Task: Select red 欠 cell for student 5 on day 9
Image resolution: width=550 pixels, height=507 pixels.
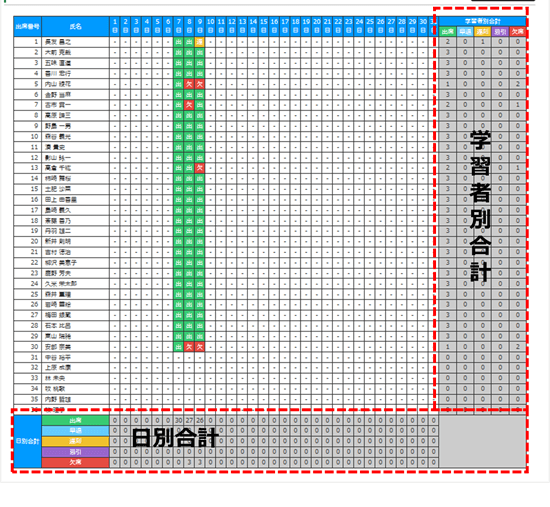Action: tap(200, 84)
